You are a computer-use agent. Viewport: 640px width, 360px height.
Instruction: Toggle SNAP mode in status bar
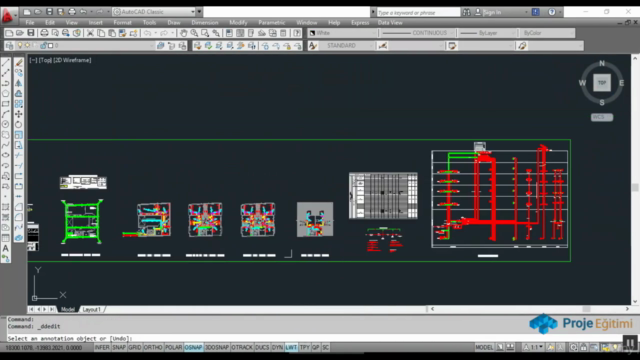(x=119, y=347)
